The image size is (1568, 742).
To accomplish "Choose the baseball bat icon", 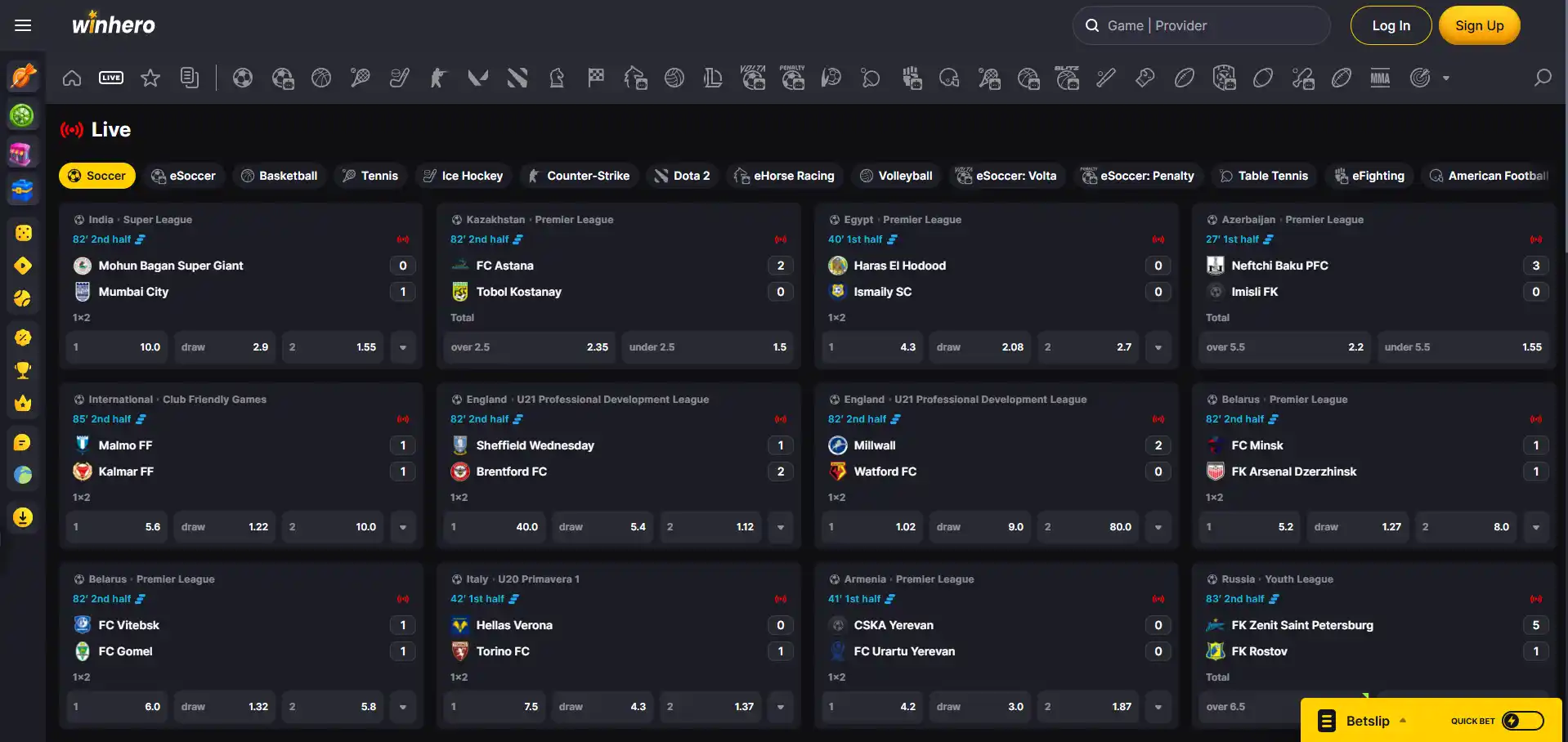I will coord(1106,78).
